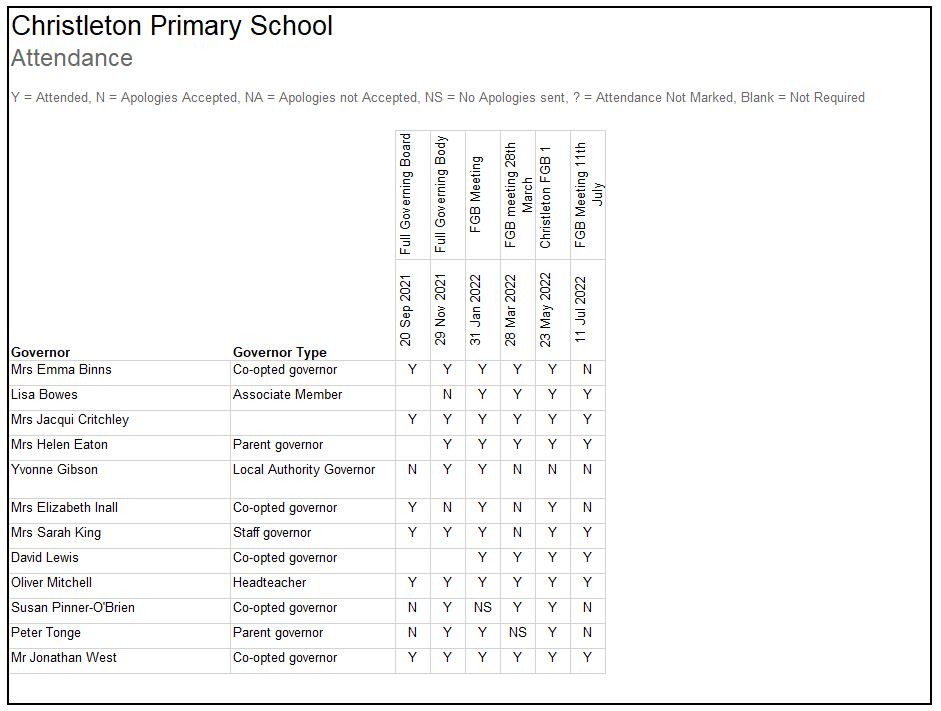Click the Attendance heading
The image size is (941, 711).
coord(72,59)
